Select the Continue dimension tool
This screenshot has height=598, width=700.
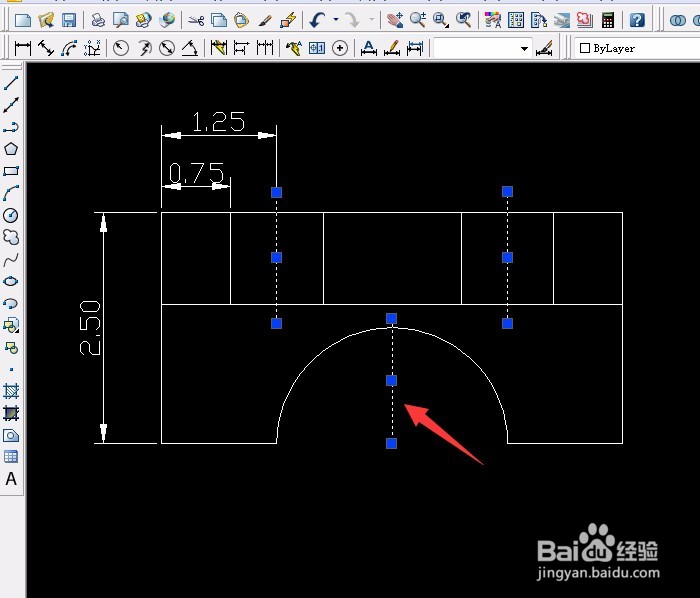pyautogui.click(x=265, y=48)
